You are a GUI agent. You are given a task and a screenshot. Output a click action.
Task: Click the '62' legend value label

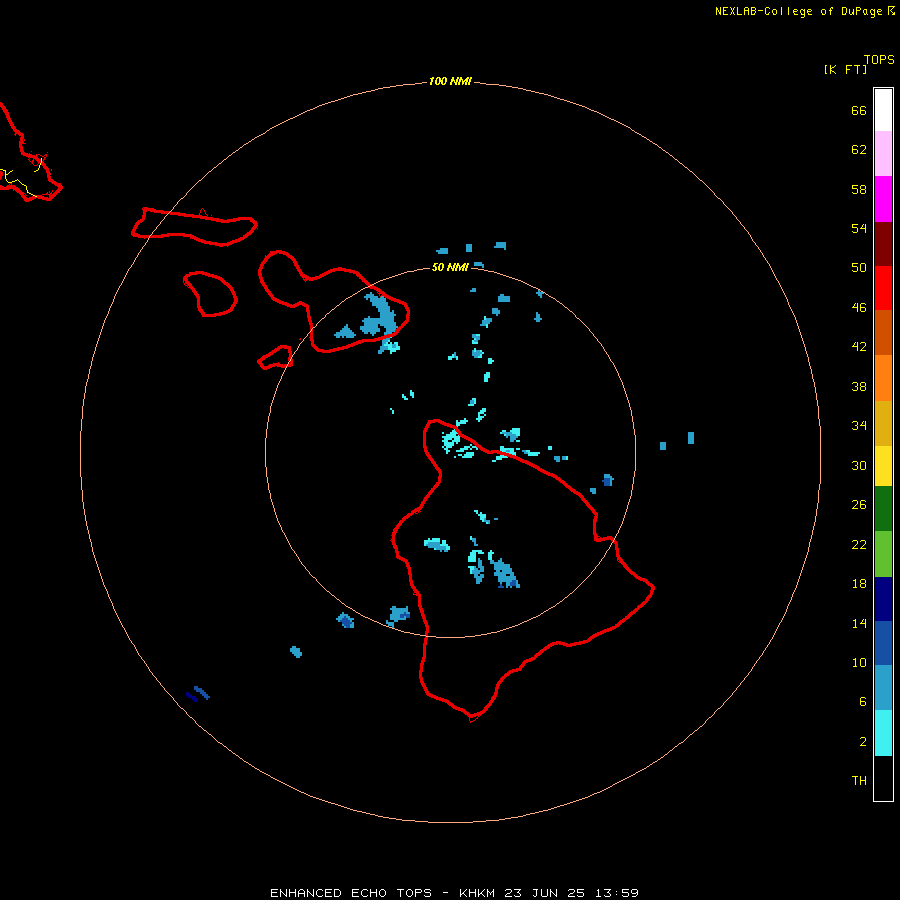pos(859,150)
